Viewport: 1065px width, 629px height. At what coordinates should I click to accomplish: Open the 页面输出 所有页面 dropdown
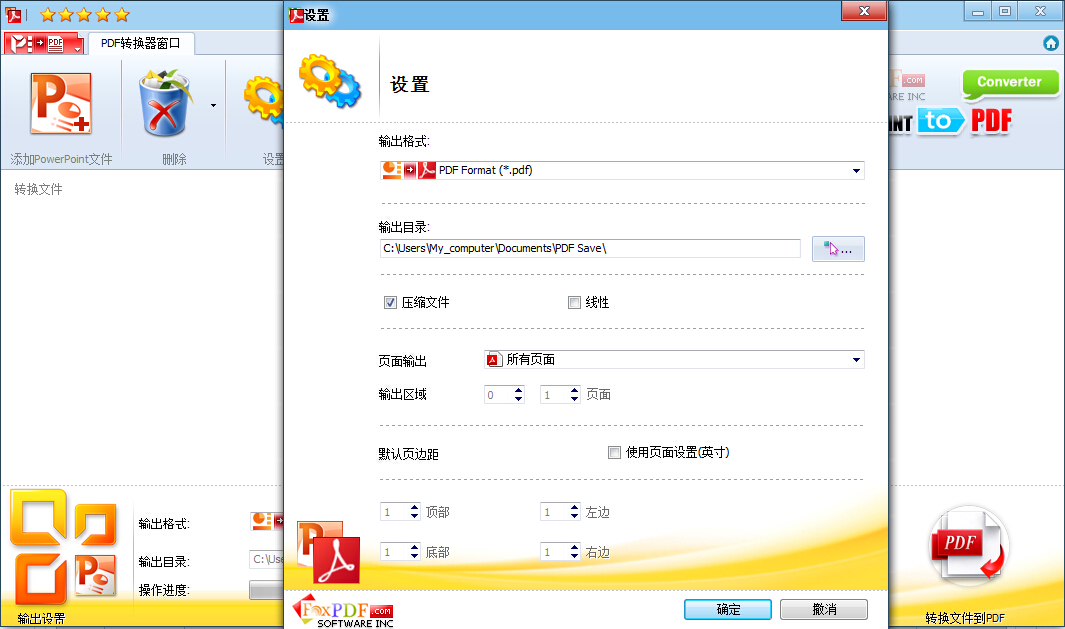(855, 358)
